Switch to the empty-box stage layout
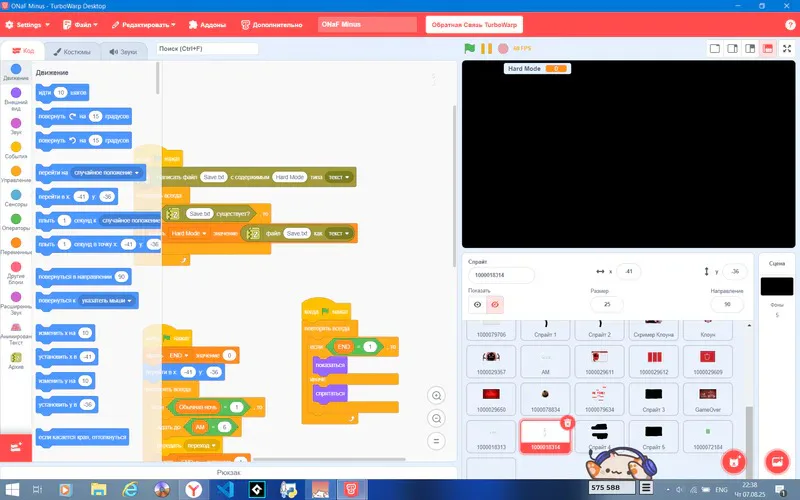 point(715,48)
